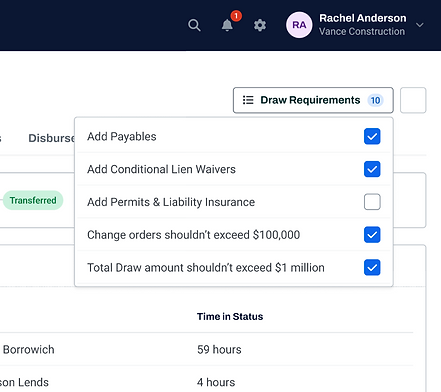Select Change orders shouldn't exceed $100,000 text
Screen dimensions: 441x392
click(x=194, y=235)
